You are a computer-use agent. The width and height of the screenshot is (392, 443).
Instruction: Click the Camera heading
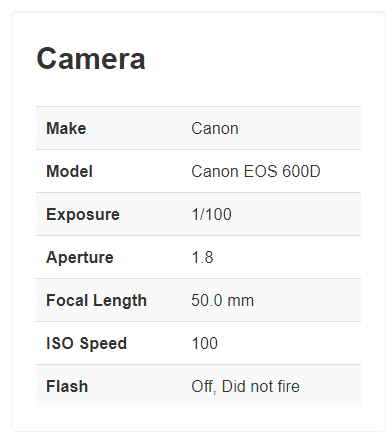[x=91, y=59]
